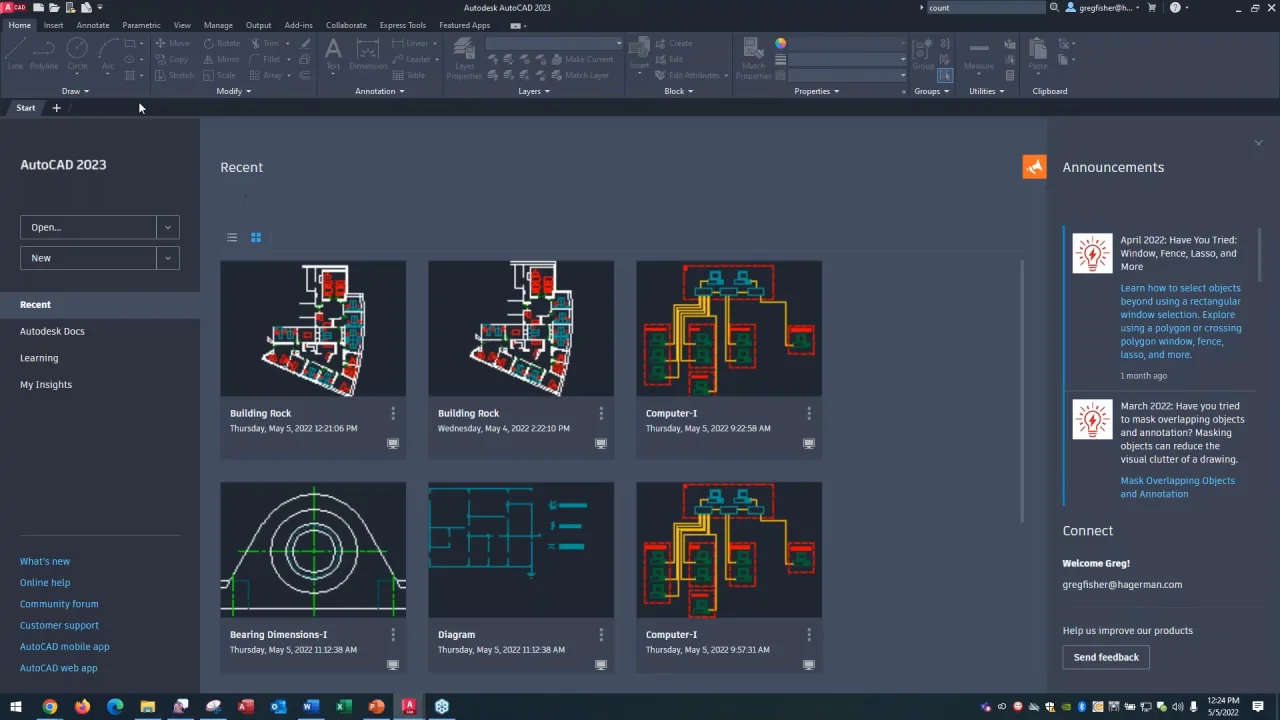Go to the Collaborate ribbon tab
Screen dimensions: 1280x720
point(346,25)
